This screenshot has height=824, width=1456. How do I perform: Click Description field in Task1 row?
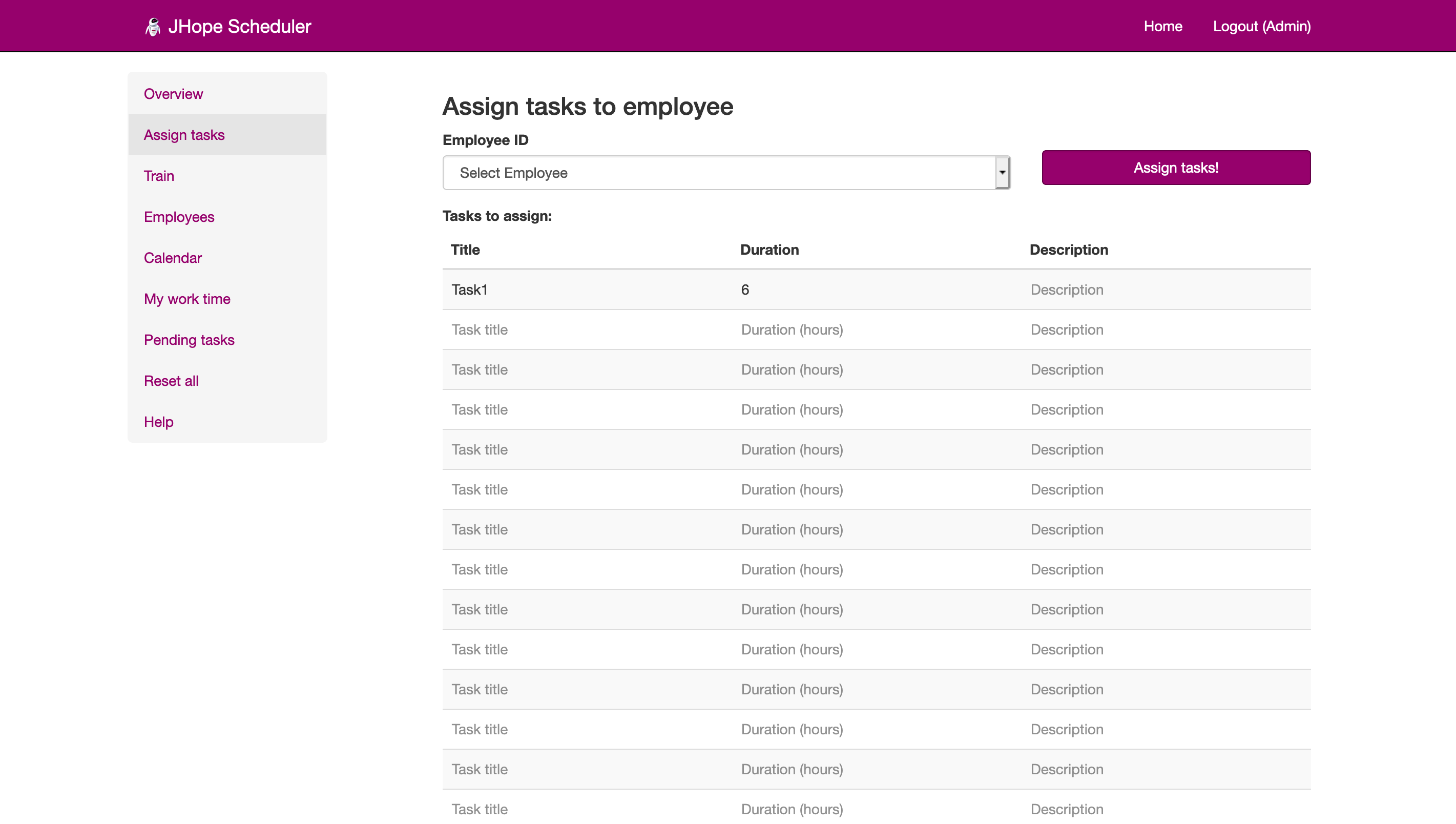click(1166, 290)
